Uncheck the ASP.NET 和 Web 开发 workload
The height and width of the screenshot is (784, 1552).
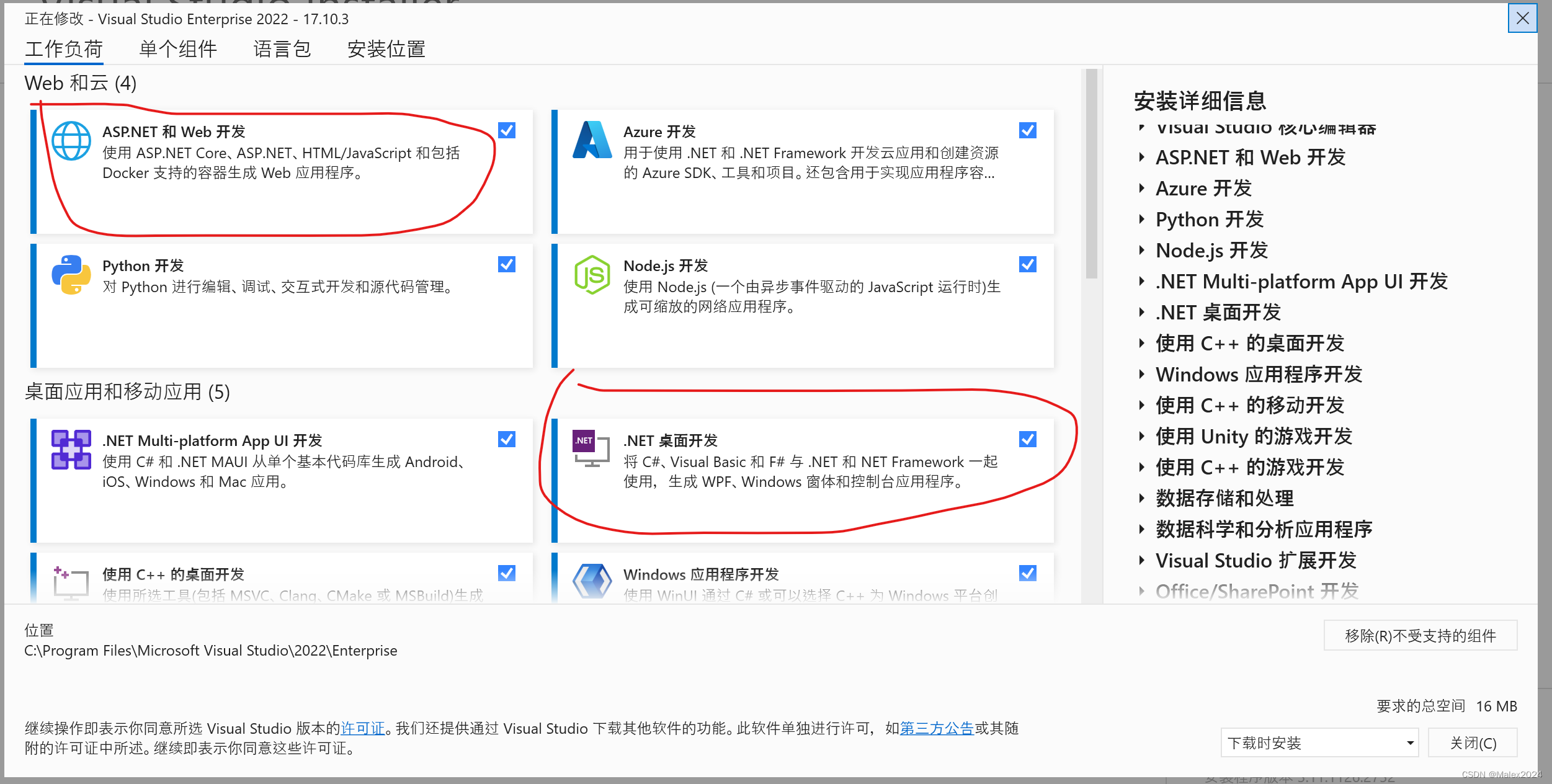tap(507, 130)
